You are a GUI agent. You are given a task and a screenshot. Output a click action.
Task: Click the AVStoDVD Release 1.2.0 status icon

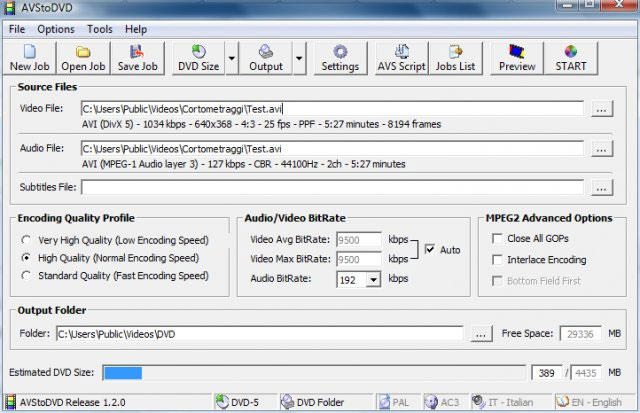tap(11, 402)
